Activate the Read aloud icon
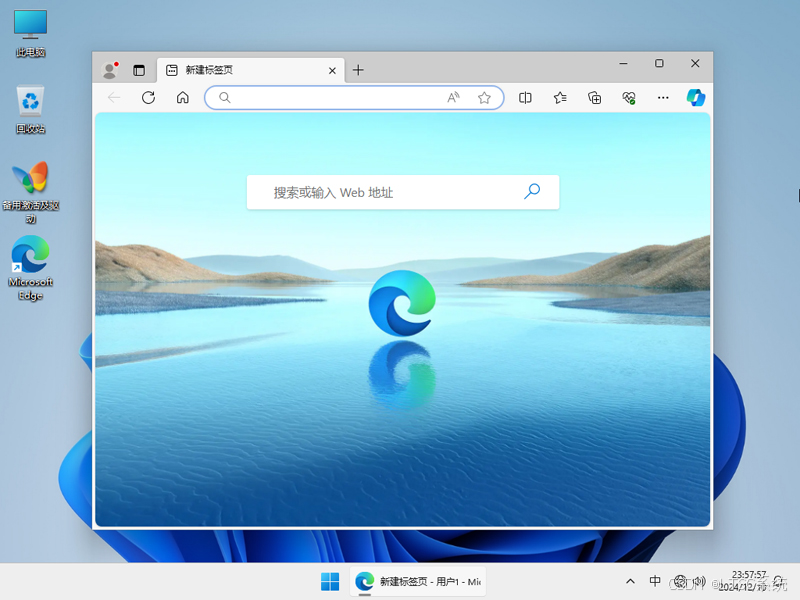The image size is (800, 600). (453, 97)
